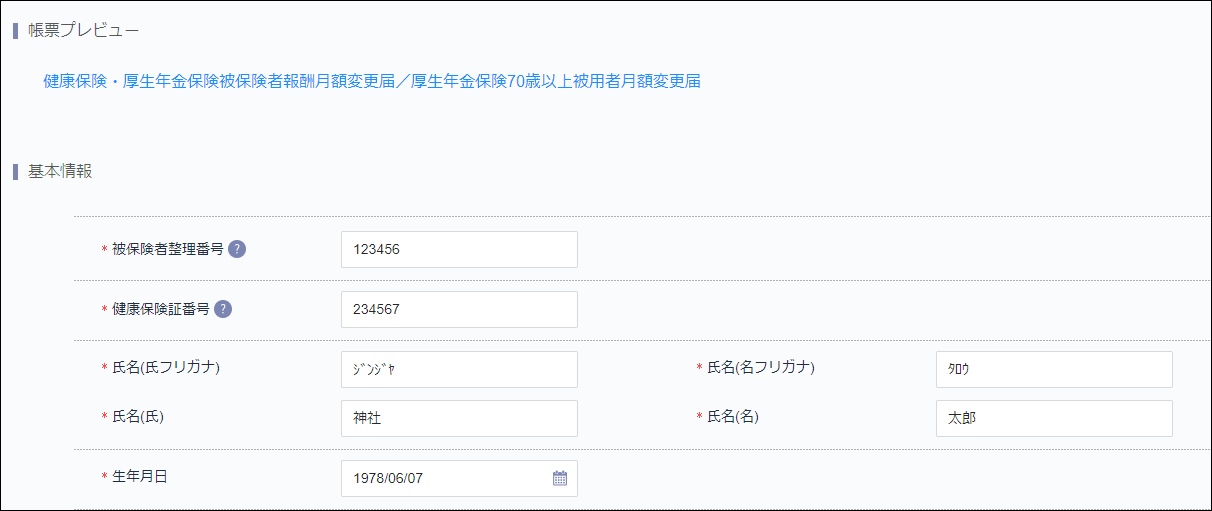Image resolution: width=1212 pixels, height=511 pixels.
Task: Click the 健康保険証番号 field containing 234567
Action: [x=459, y=310]
